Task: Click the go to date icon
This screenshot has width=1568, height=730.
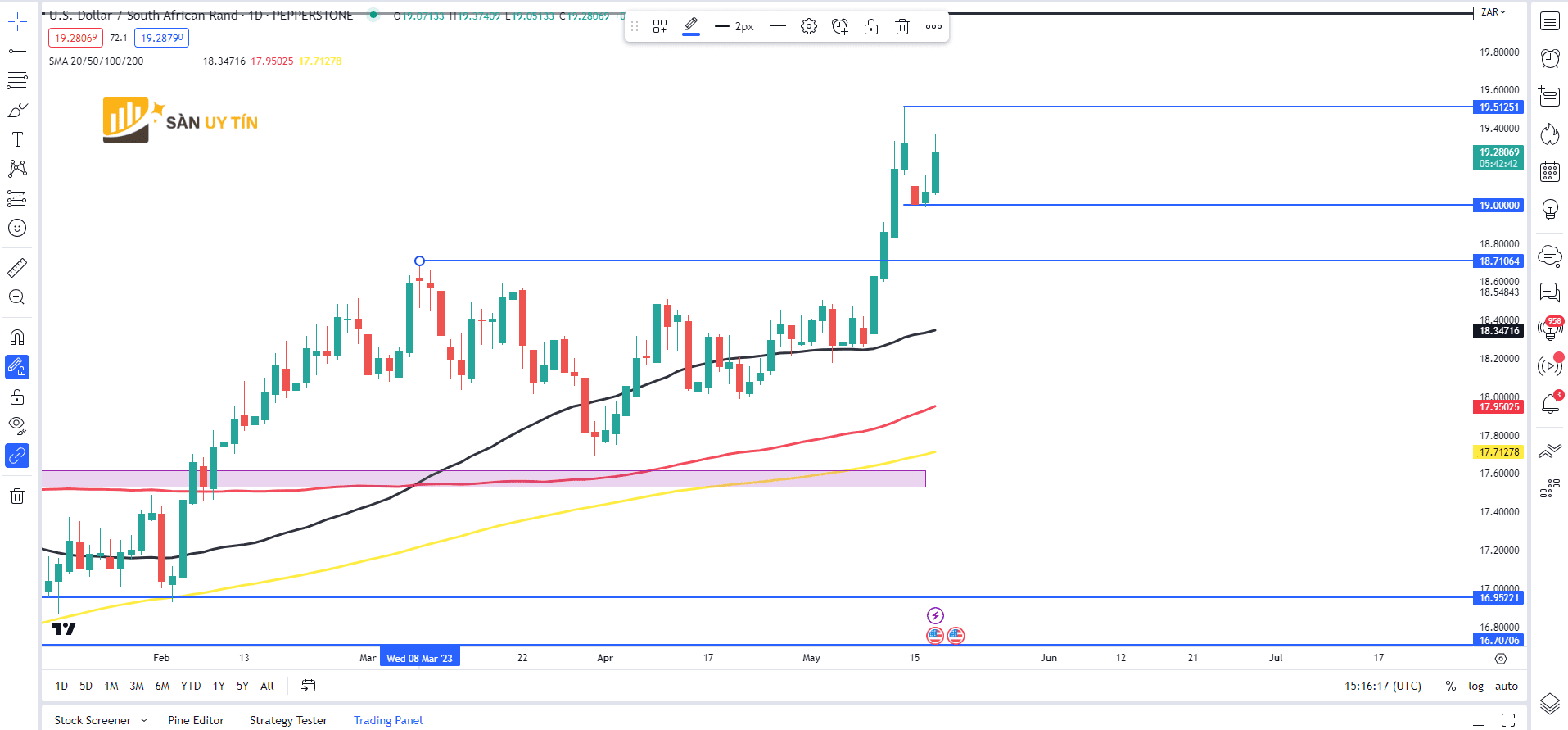Action: point(309,686)
